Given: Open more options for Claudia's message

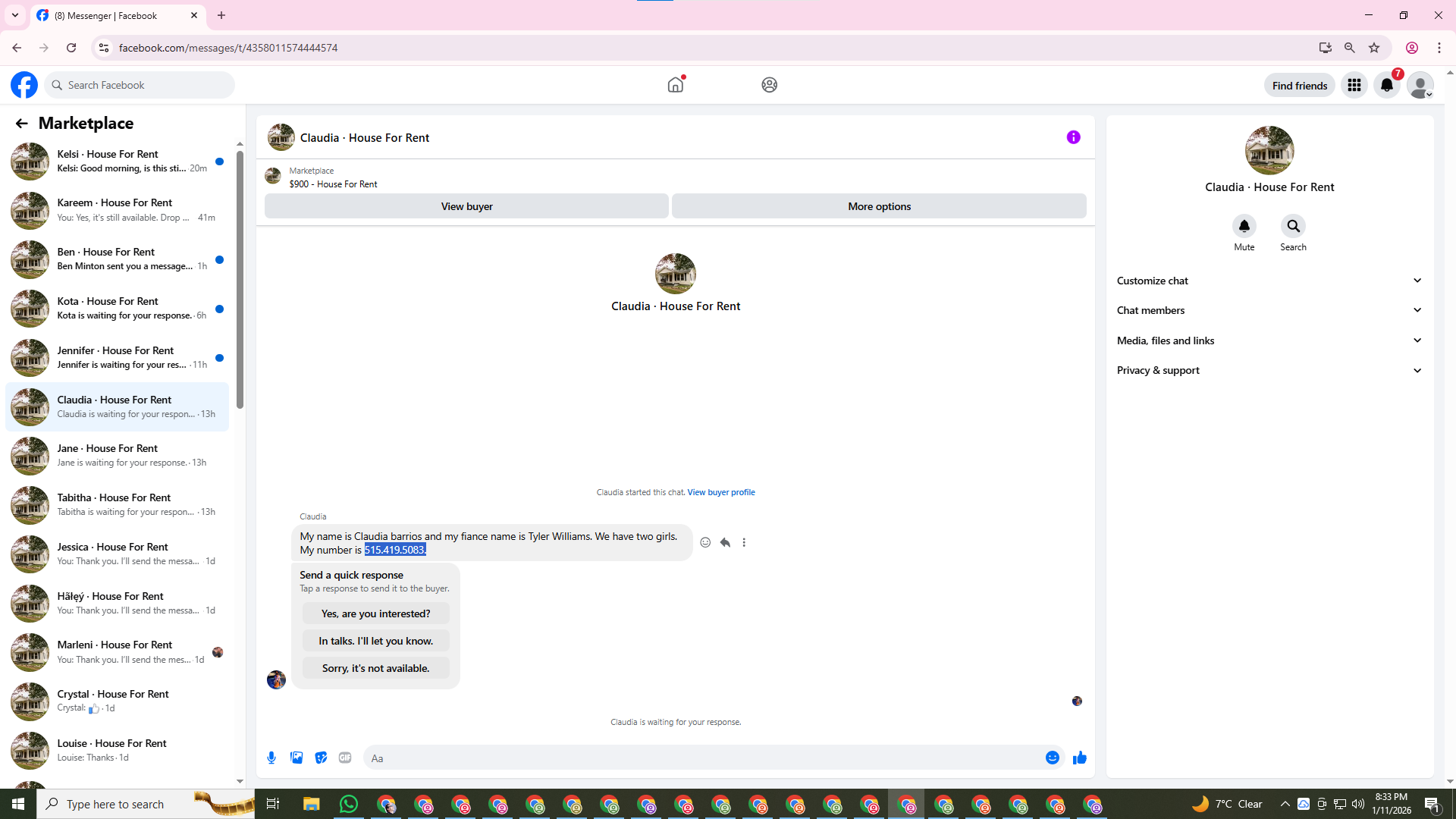Looking at the screenshot, I should [744, 542].
